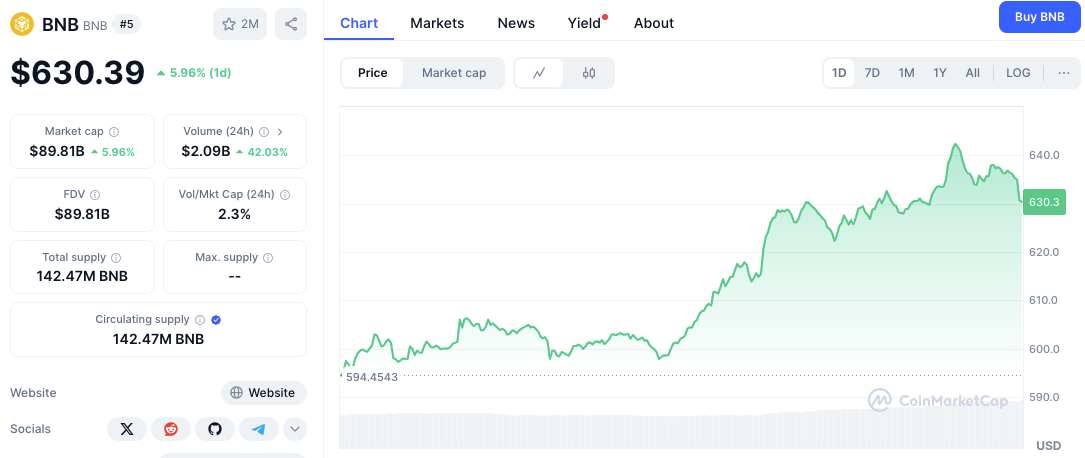Viewport: 1085px width, 458px height.
Task: Open Max. supply info icon
Action: (268, 257)
